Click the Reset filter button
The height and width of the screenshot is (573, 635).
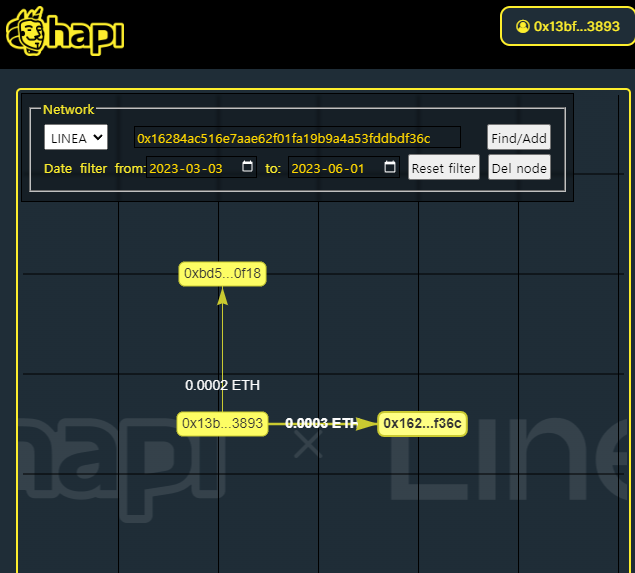pyautogui.click(x=444, y=167)
